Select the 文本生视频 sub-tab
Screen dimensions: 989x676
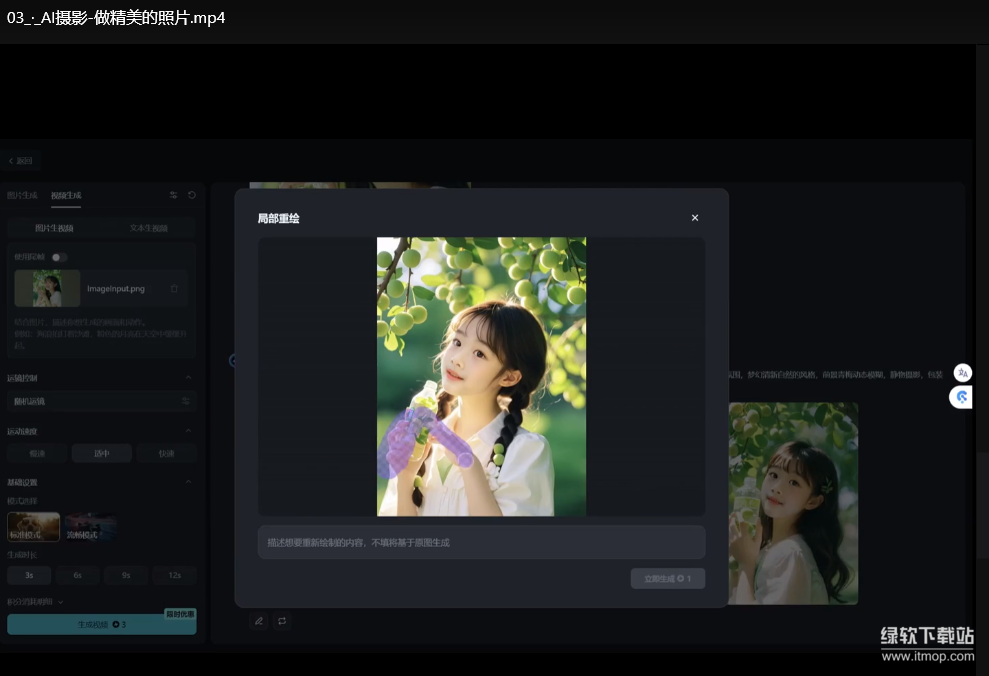149,228
